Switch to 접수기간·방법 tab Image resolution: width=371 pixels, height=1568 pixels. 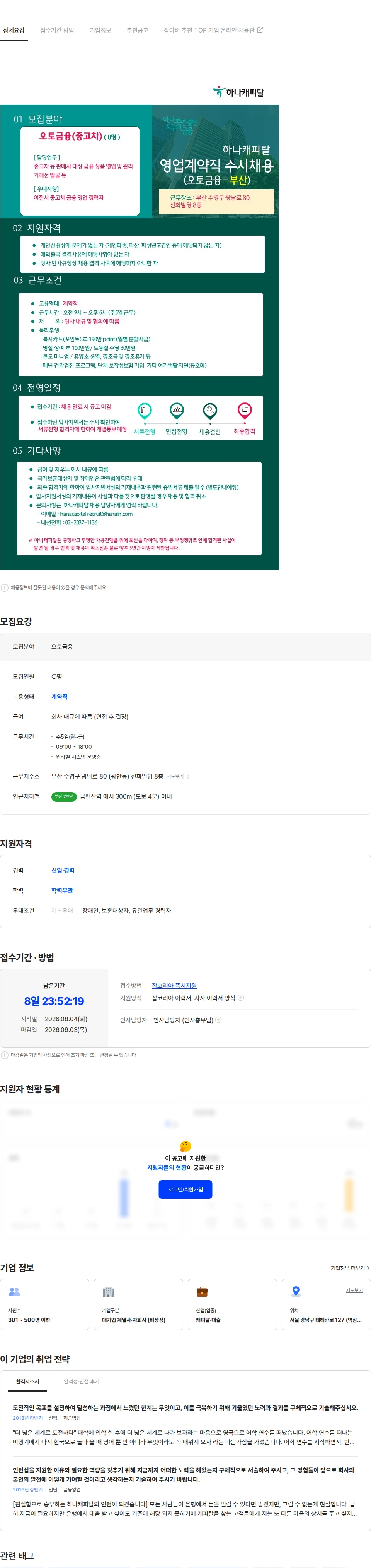pyautogui.click(x=57, y=31)
